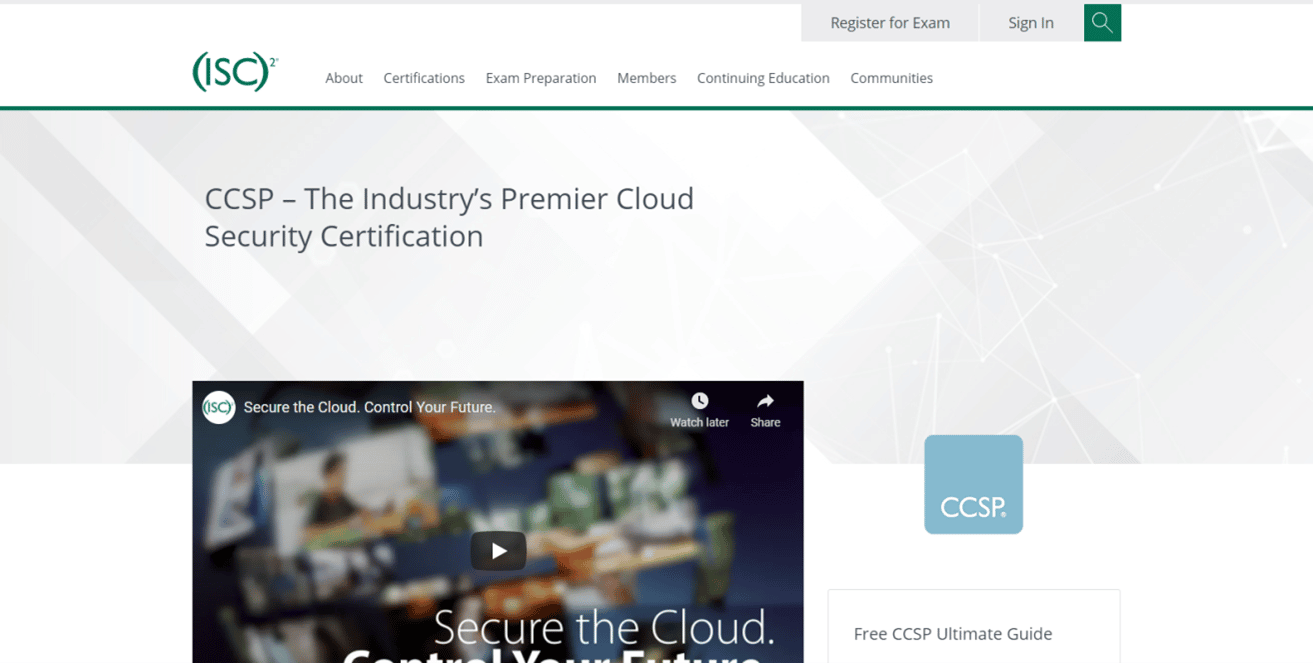Screen dimensions: 1313x663
Task: Open the About menu
Action: click(x=344, y=78)
